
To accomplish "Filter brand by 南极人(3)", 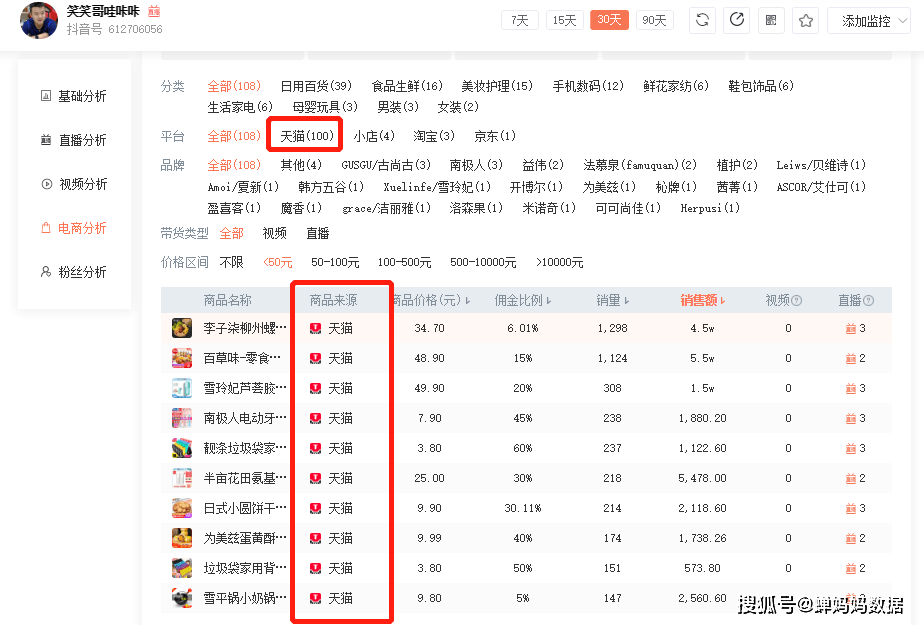I will [x=476, y=165].
